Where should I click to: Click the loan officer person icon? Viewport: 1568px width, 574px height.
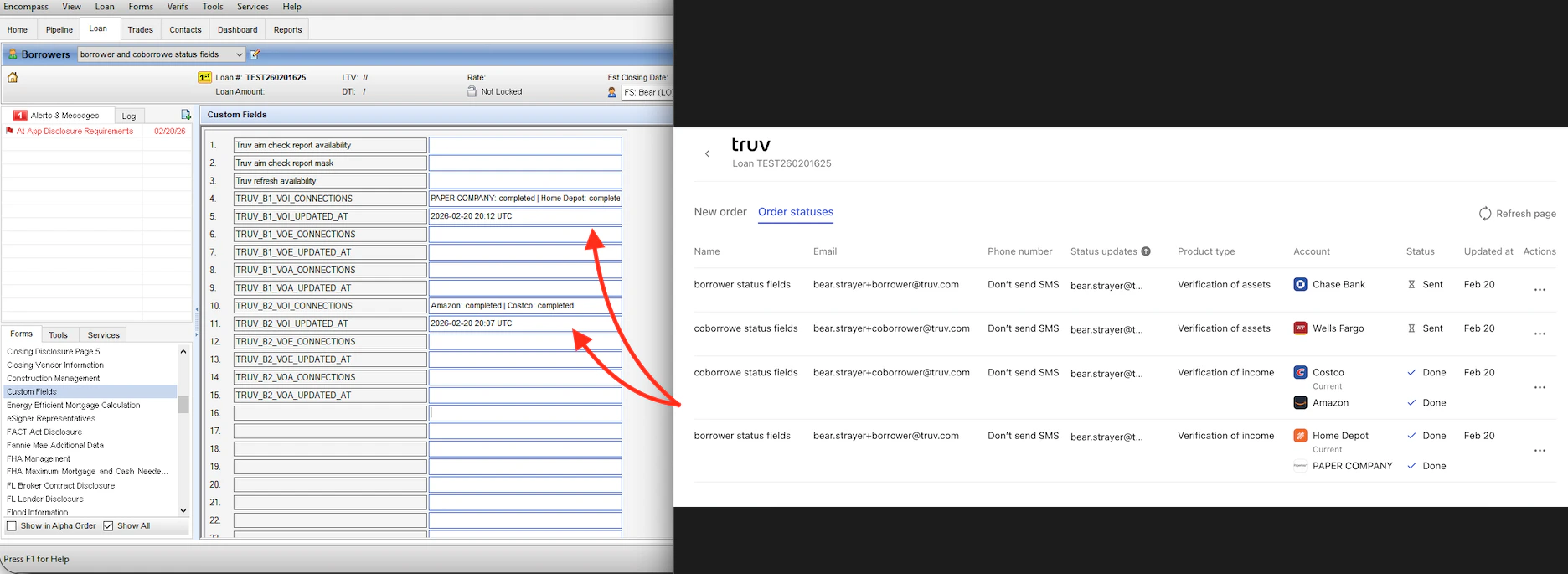click(x=612, y=92)
